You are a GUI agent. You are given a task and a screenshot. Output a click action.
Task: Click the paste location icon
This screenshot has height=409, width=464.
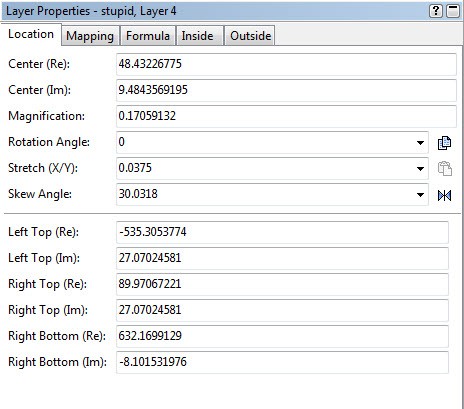[444, 168]
